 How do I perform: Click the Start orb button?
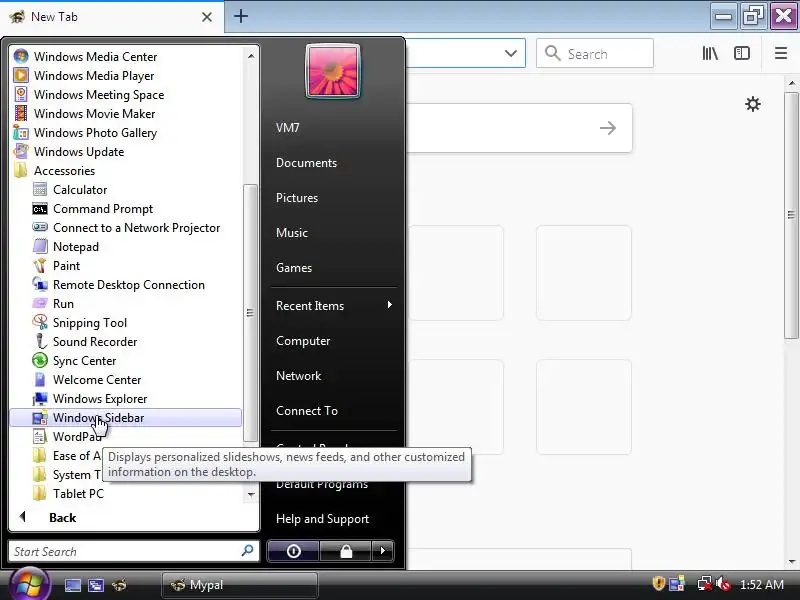[30, 584]
